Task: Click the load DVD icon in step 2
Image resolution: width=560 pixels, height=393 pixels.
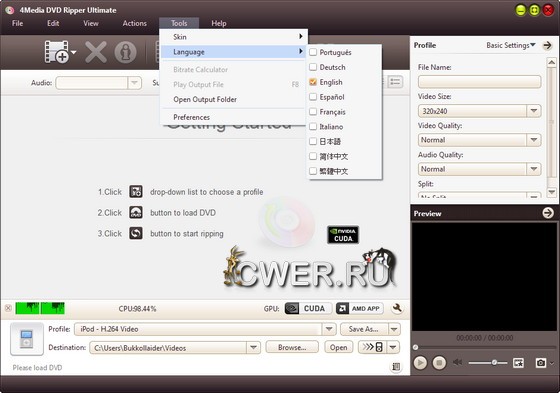Action: [x=136, y=213]
